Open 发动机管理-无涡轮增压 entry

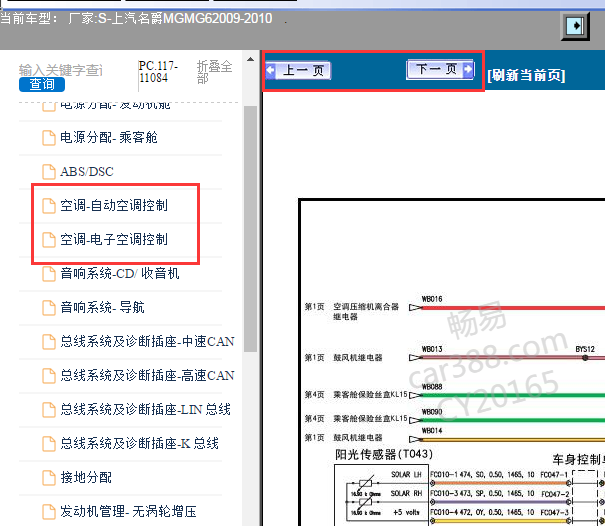tap(128, 511)
